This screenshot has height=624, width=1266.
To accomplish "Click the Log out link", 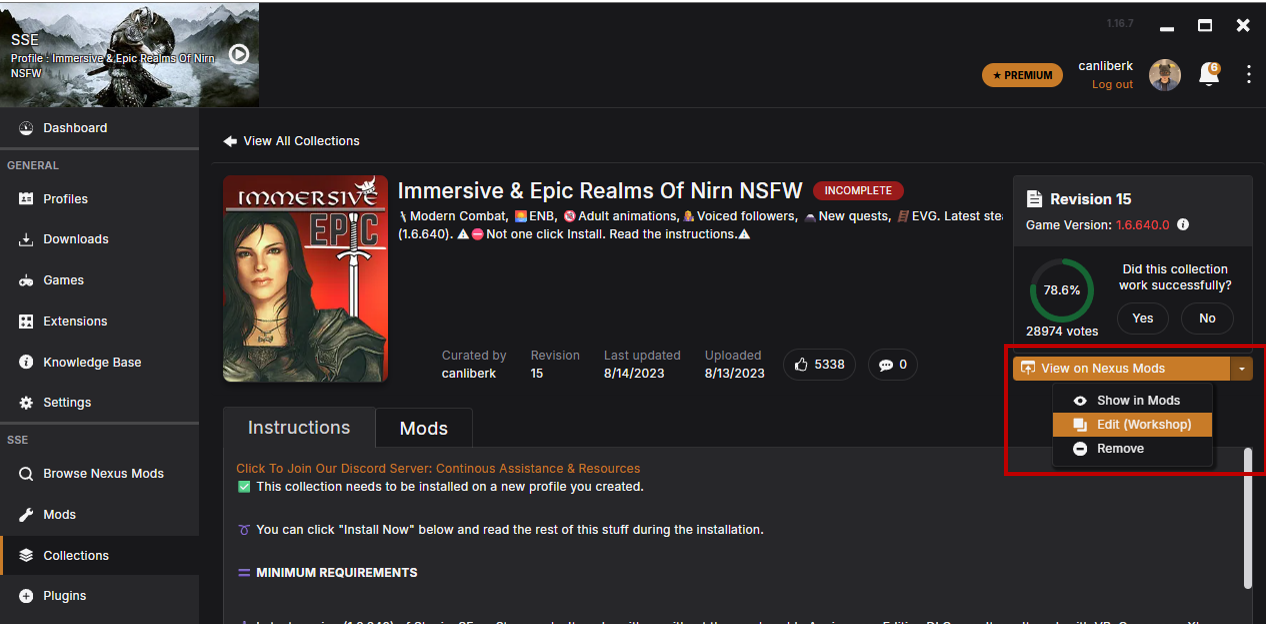I will coord(1112,85).
